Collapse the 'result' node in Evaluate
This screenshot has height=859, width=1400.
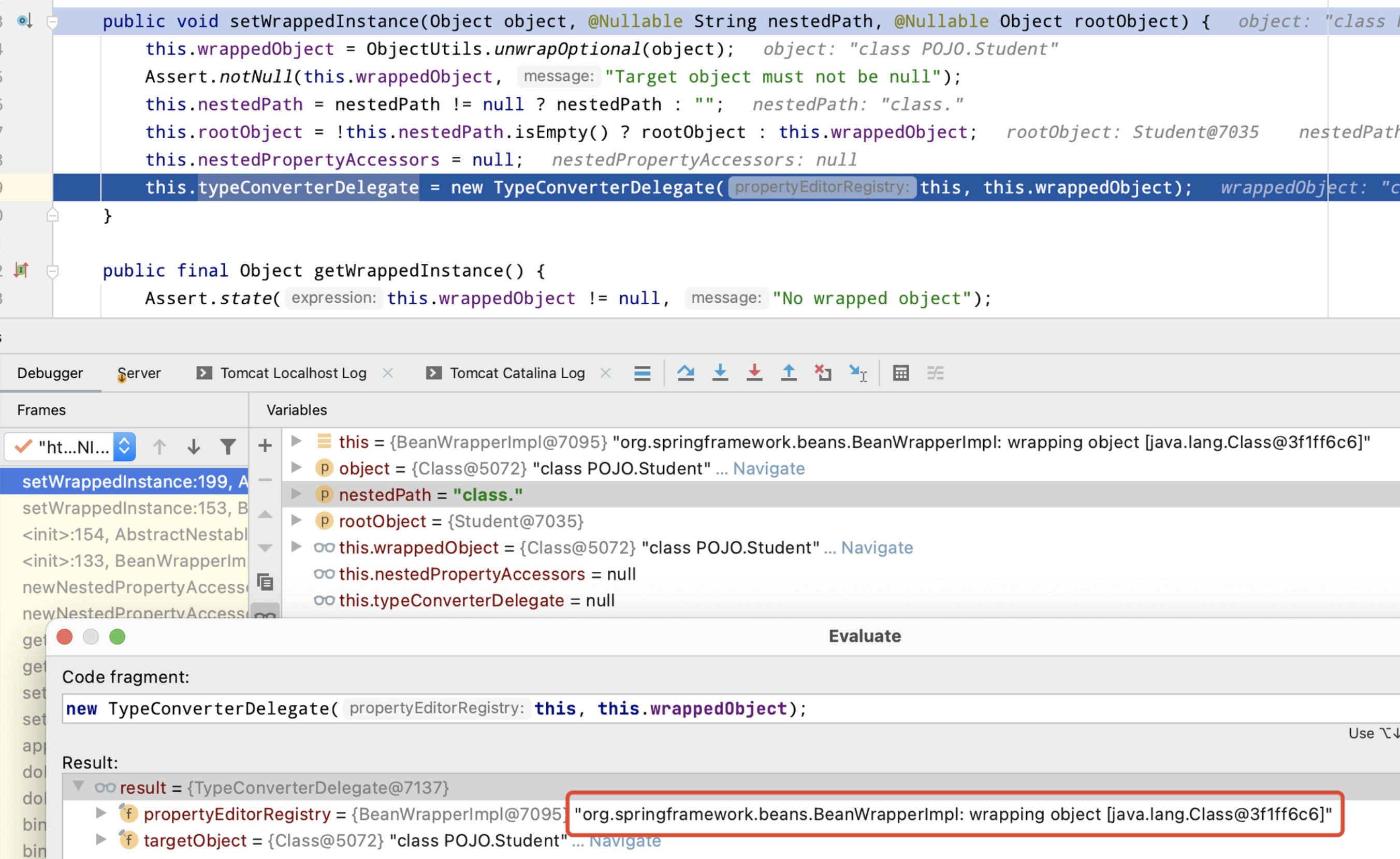click(79, 786)
